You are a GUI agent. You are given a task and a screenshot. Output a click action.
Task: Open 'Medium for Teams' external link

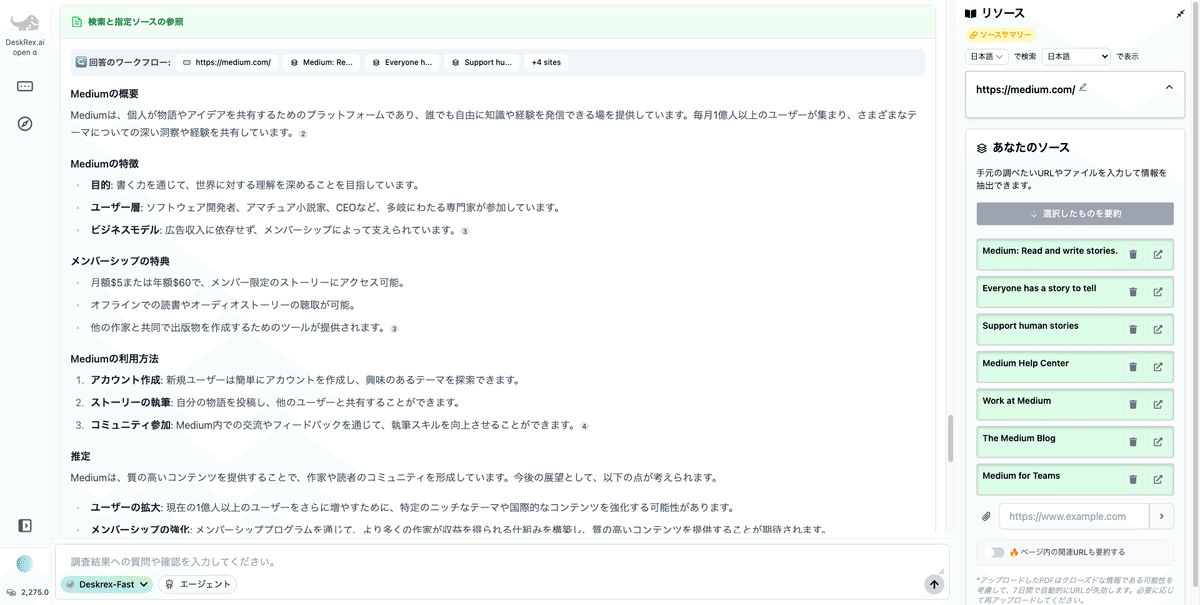point(1158,480)
